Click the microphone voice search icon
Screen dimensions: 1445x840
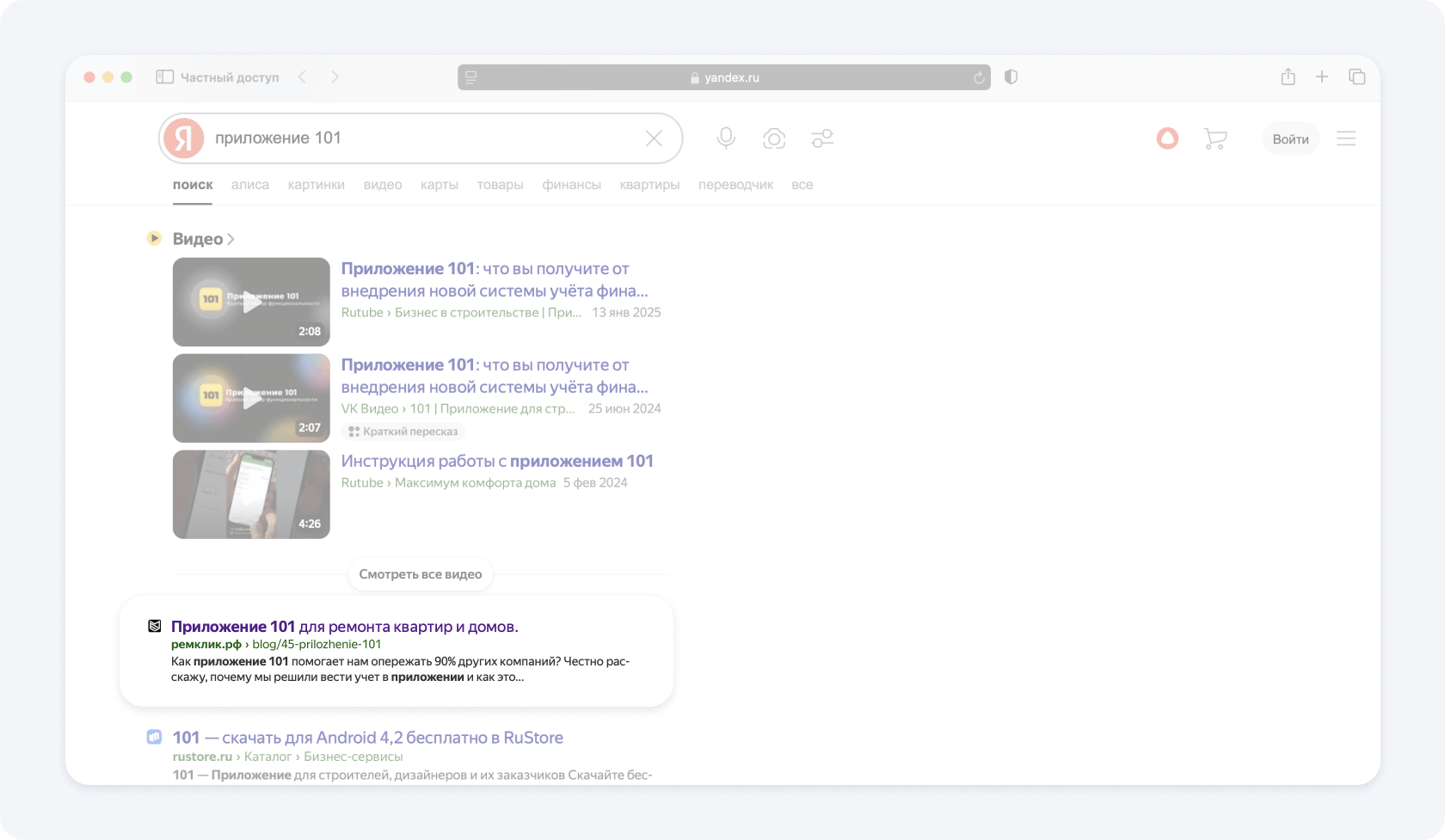click(x=726, y=138)
